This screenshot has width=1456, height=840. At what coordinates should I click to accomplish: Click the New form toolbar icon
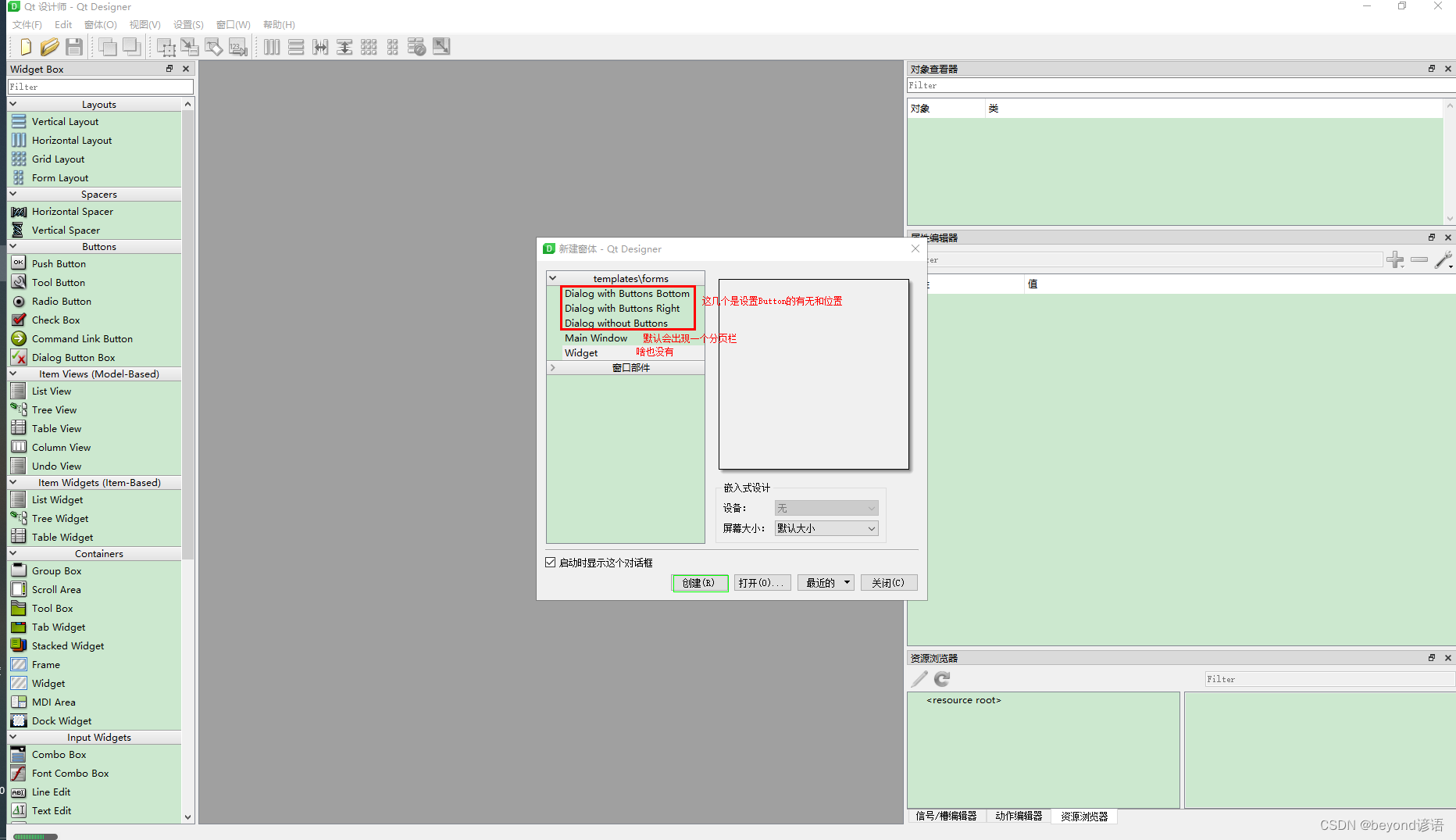pos(26,47)
